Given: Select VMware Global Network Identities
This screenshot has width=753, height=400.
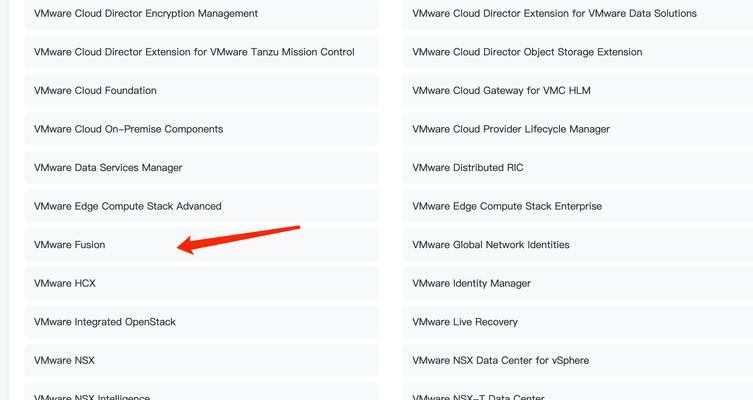Looking at the screenshot, I should 578,245.
